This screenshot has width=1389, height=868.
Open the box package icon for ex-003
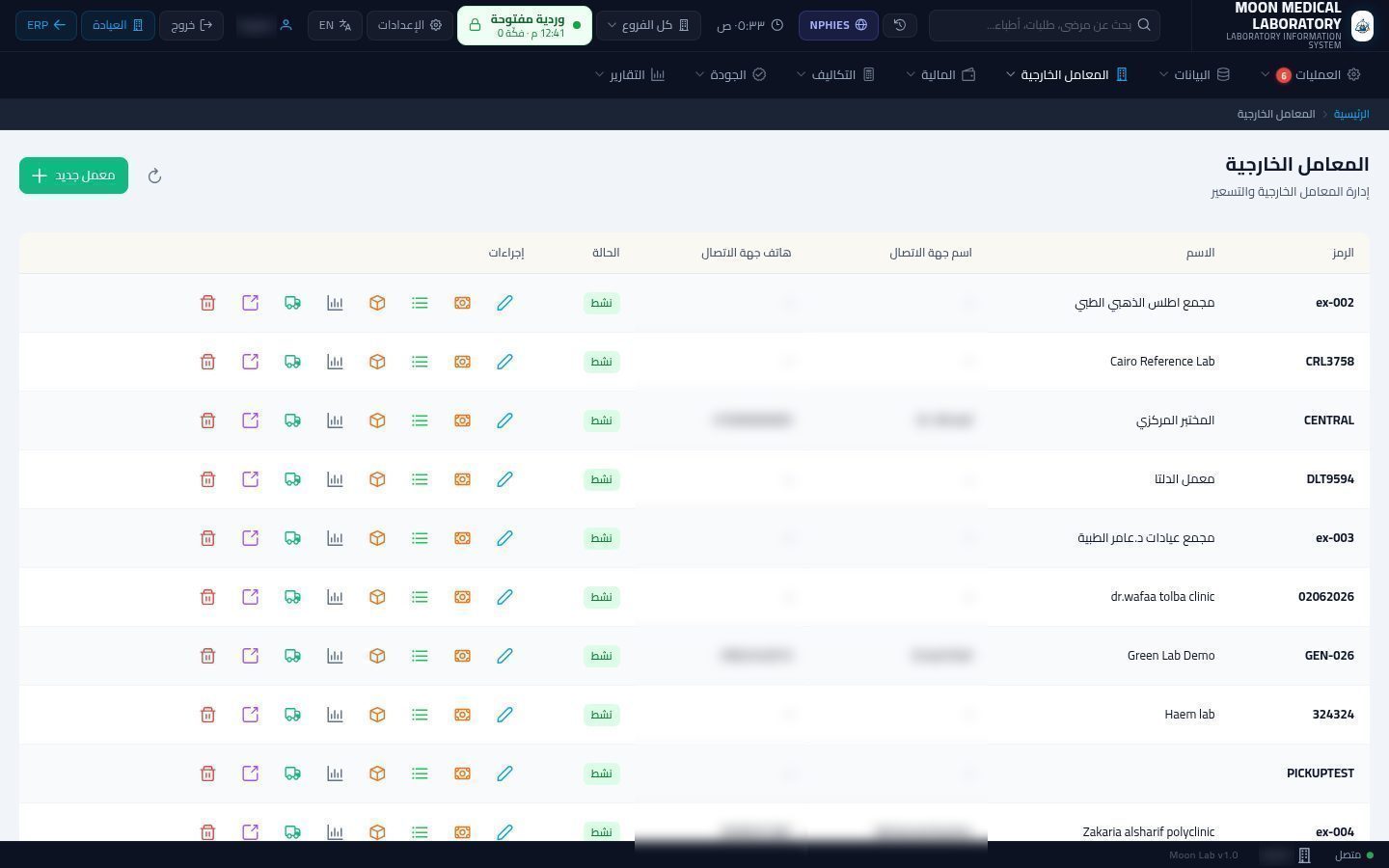point(377,538)
